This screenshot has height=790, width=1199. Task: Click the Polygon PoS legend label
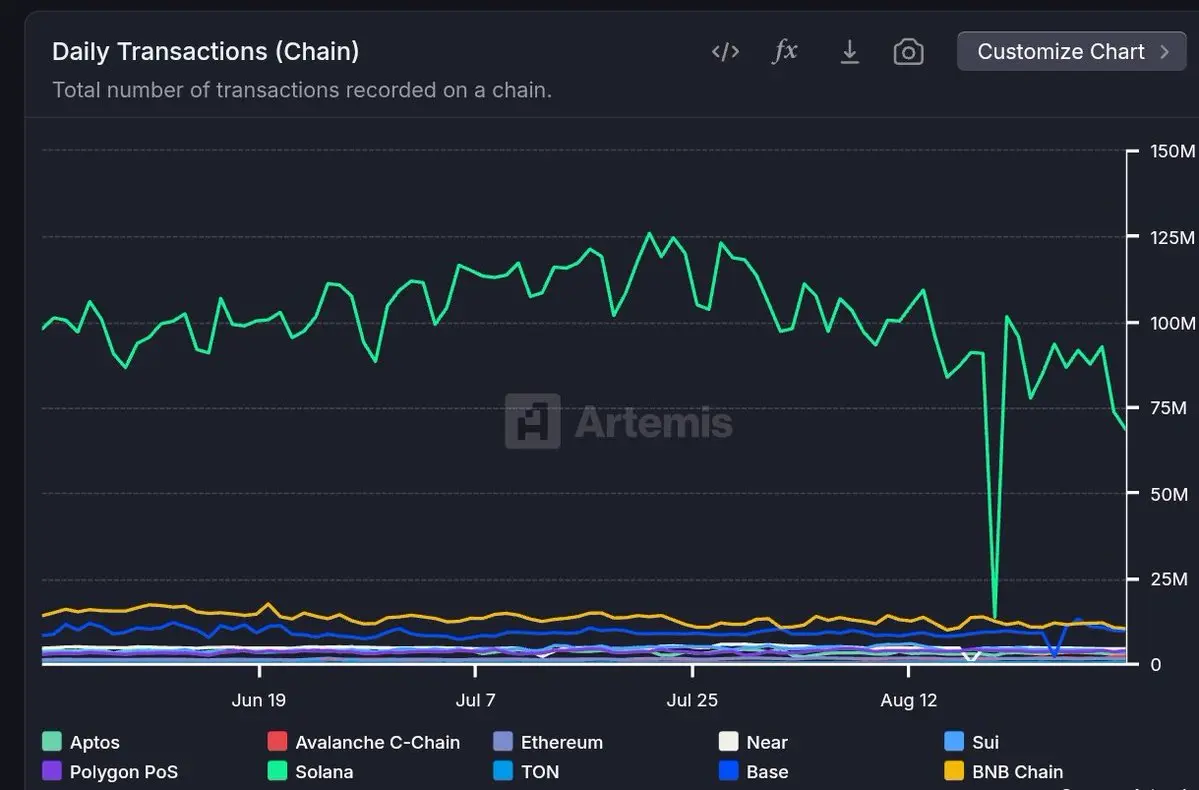tap(124, 772)
